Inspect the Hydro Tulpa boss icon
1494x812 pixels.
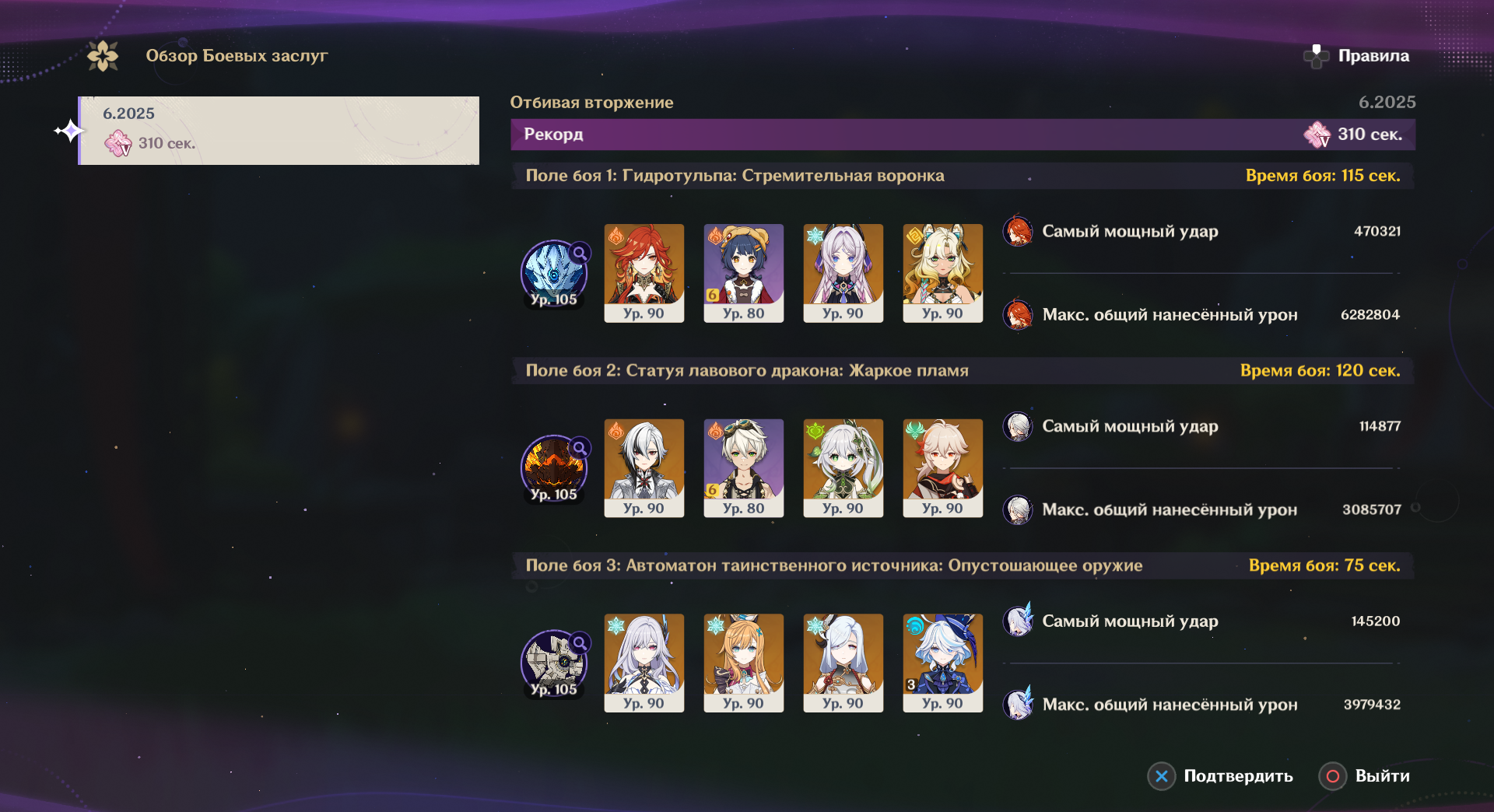click(554, 274)
